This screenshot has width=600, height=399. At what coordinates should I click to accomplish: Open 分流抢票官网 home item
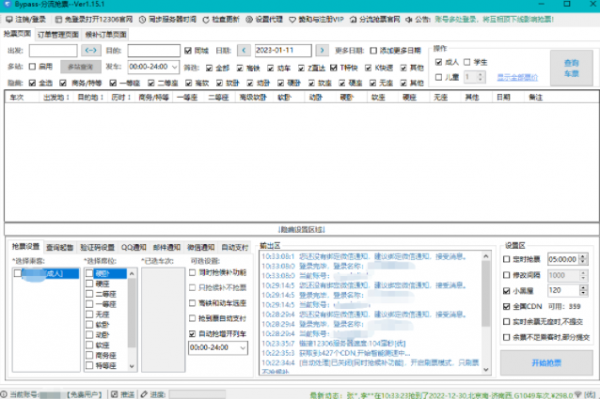(x=375, y=19)
